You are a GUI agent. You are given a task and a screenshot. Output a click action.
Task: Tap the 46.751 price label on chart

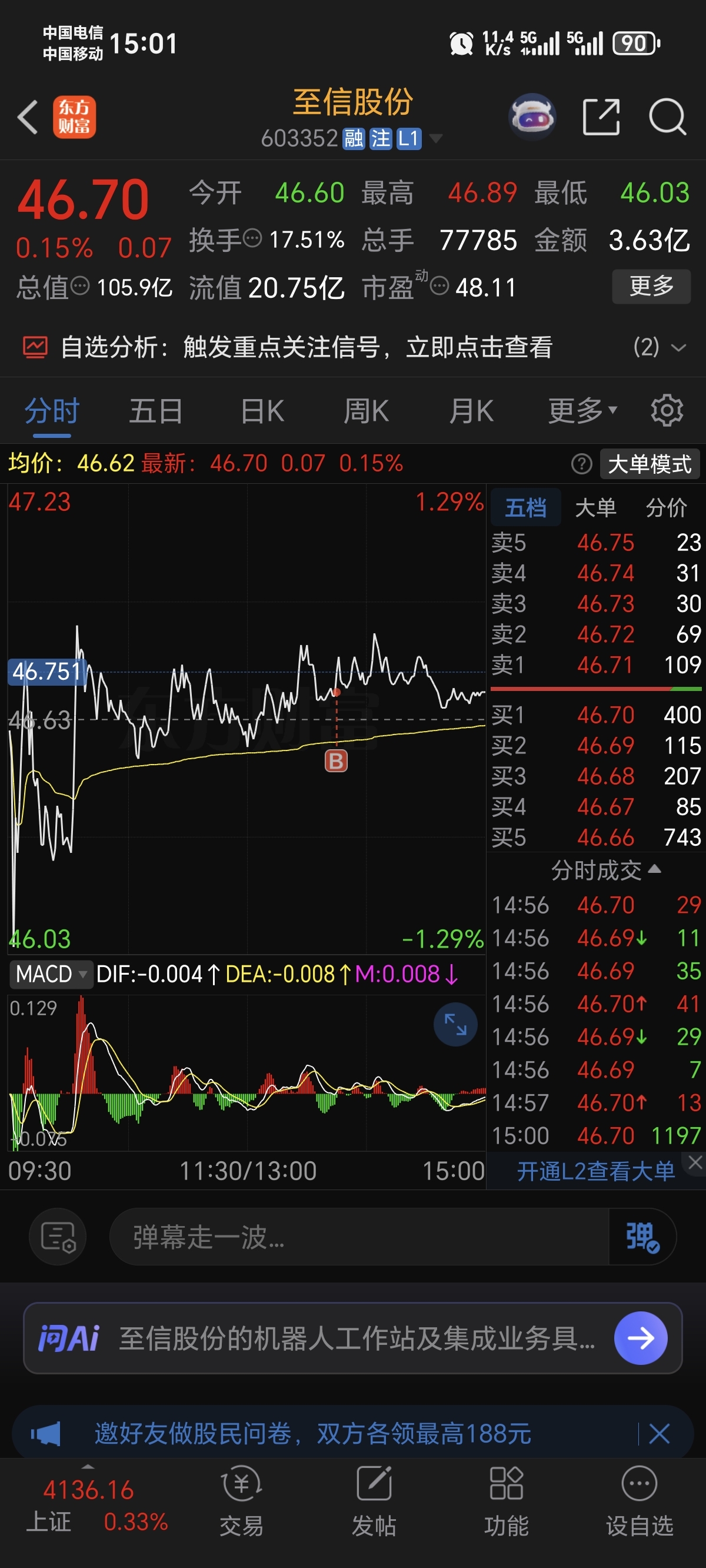click(x=47, y=672)
